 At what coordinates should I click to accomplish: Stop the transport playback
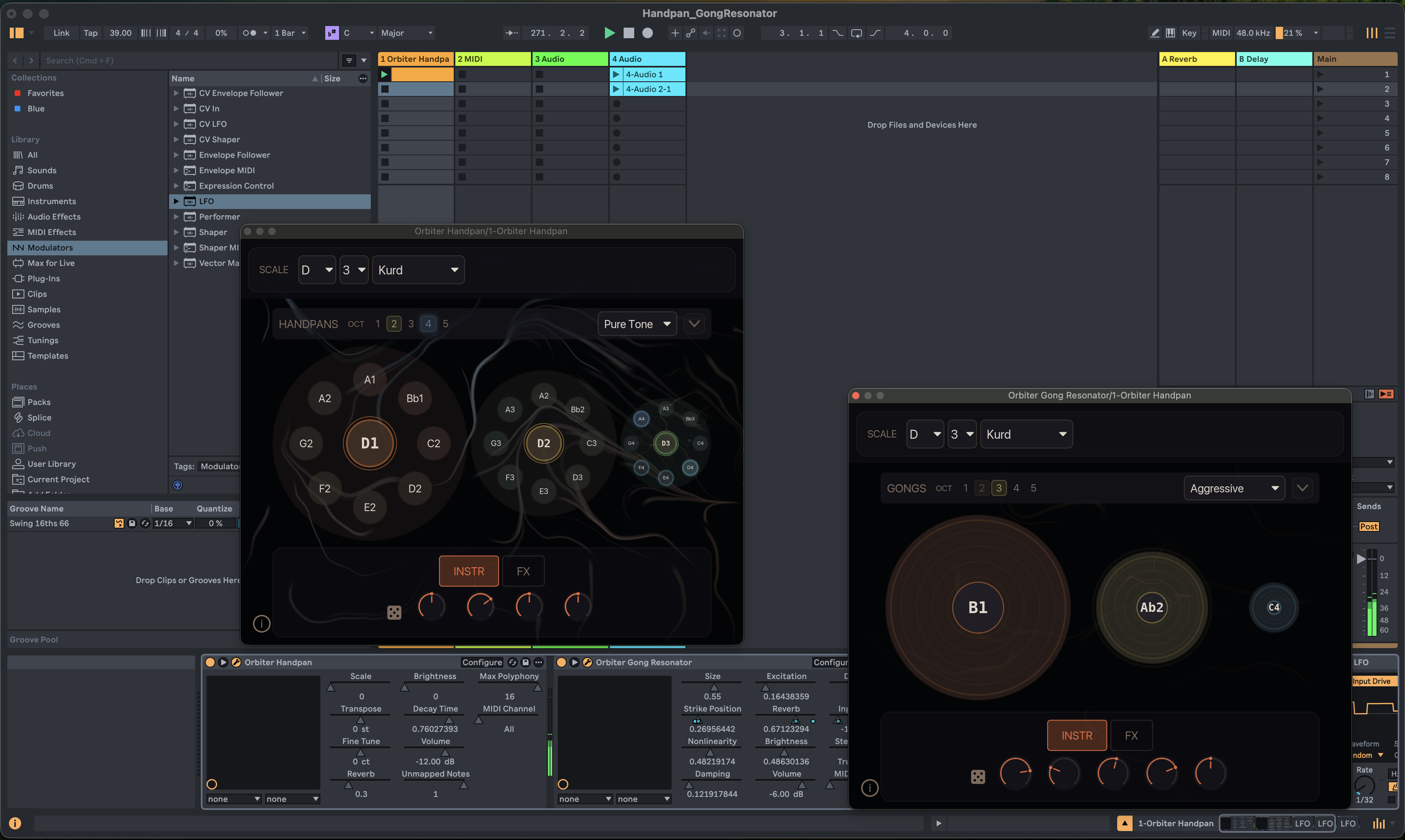tap(629, 33)
